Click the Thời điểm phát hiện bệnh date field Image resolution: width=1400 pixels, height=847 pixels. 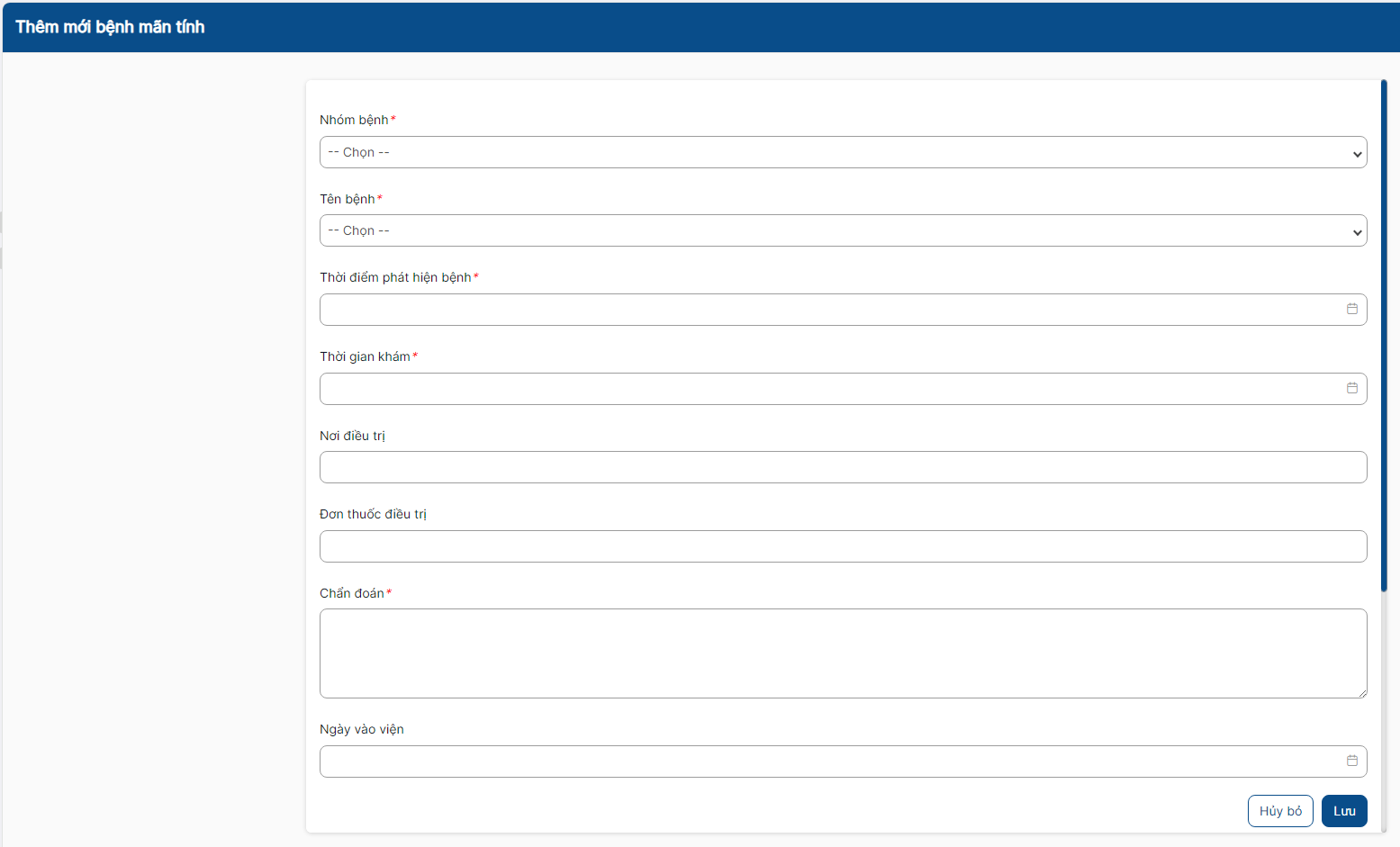point(843,310)
